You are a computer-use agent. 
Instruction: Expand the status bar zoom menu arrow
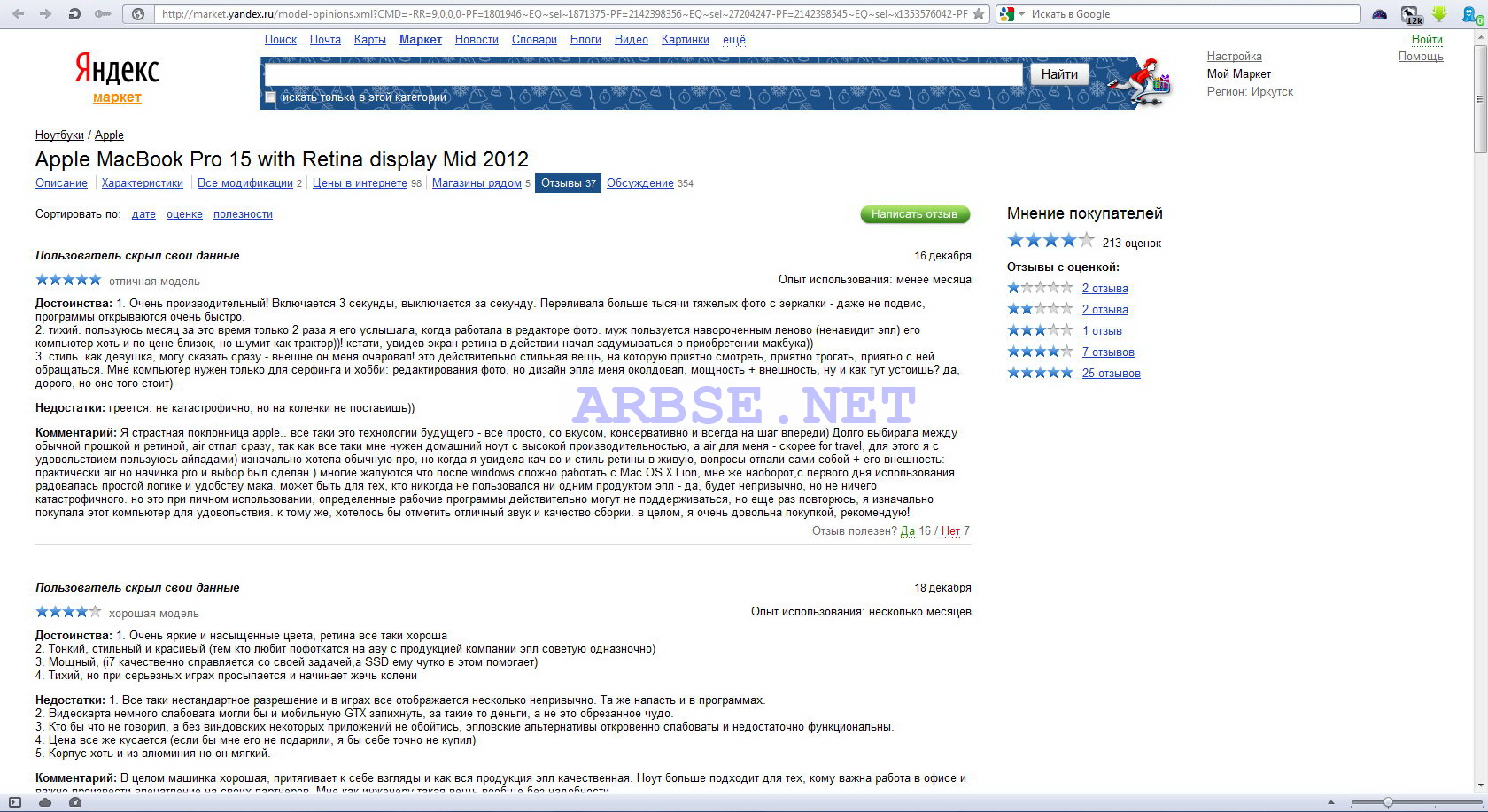1331,803
